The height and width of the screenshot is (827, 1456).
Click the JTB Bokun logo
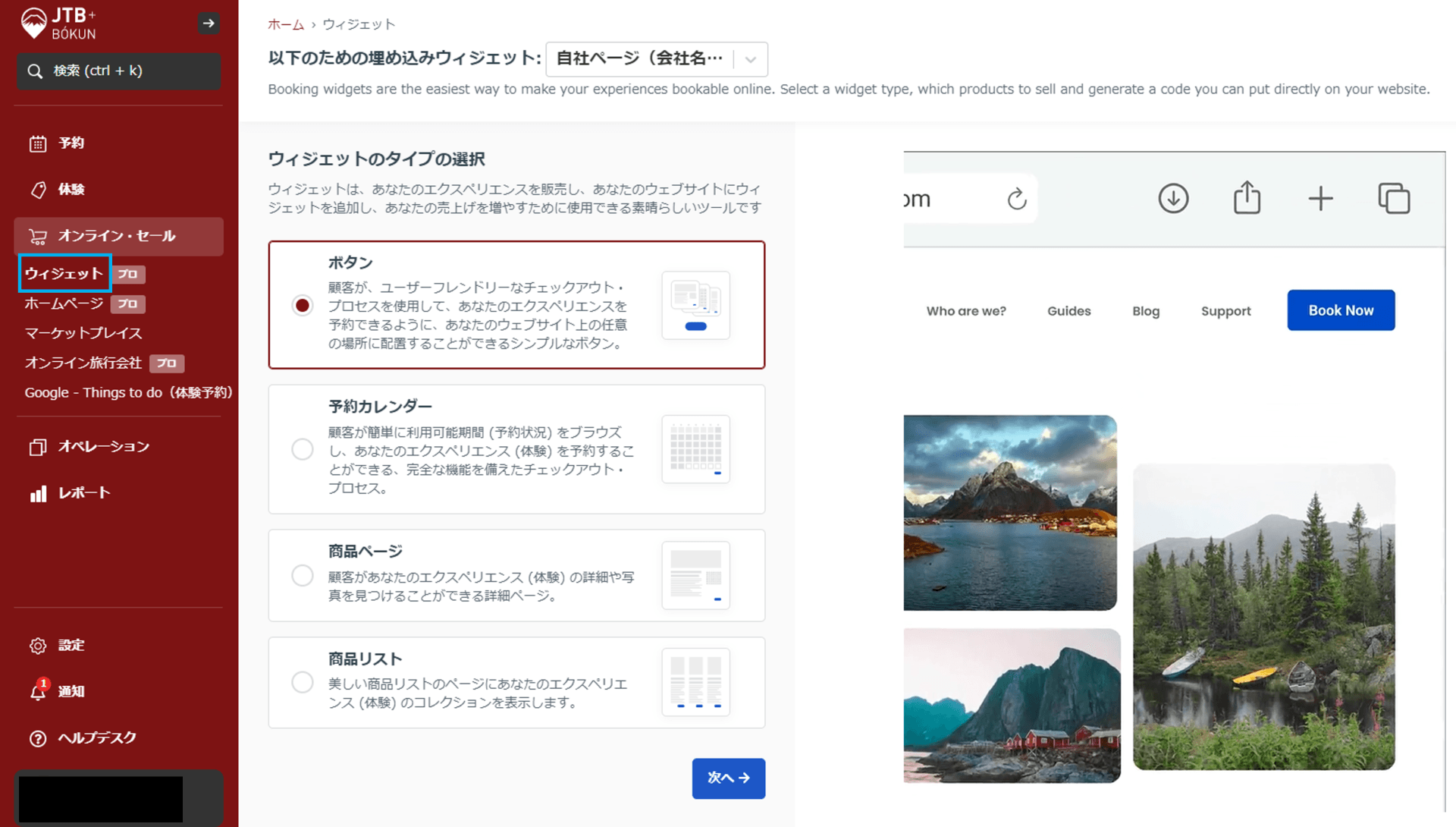[x=59, y=23]
